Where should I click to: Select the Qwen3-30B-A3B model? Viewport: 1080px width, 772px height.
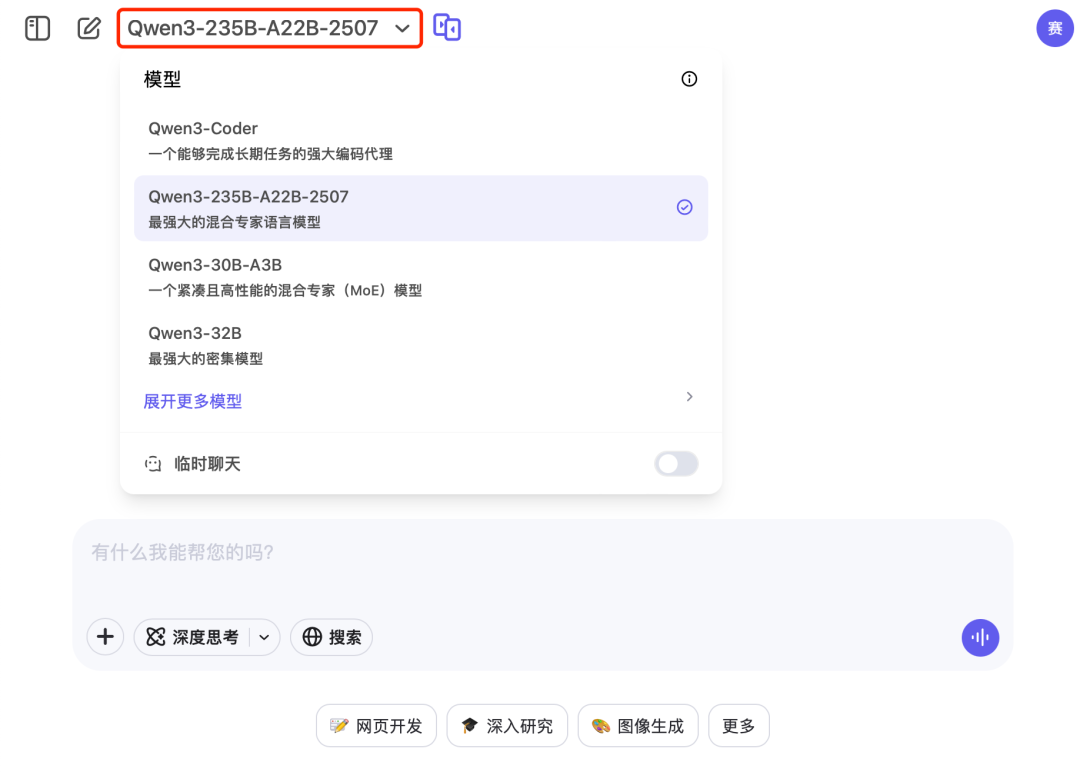[x=421, y=277]
